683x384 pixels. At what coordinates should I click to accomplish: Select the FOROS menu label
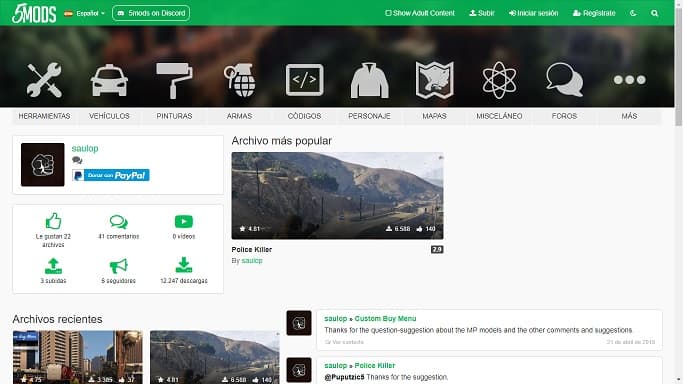pos(564,116)
